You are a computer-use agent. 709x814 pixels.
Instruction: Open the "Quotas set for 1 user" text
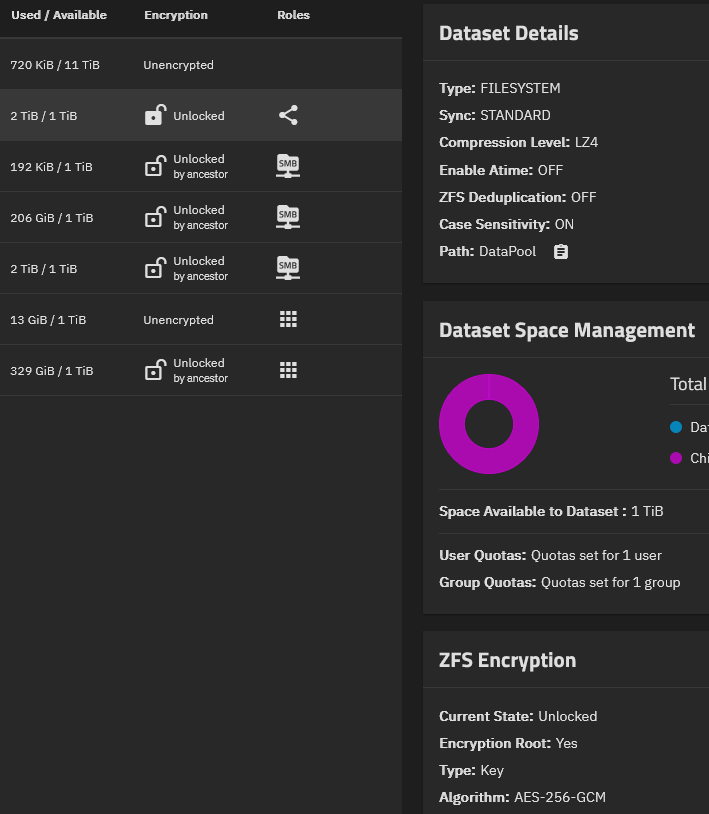596,555
